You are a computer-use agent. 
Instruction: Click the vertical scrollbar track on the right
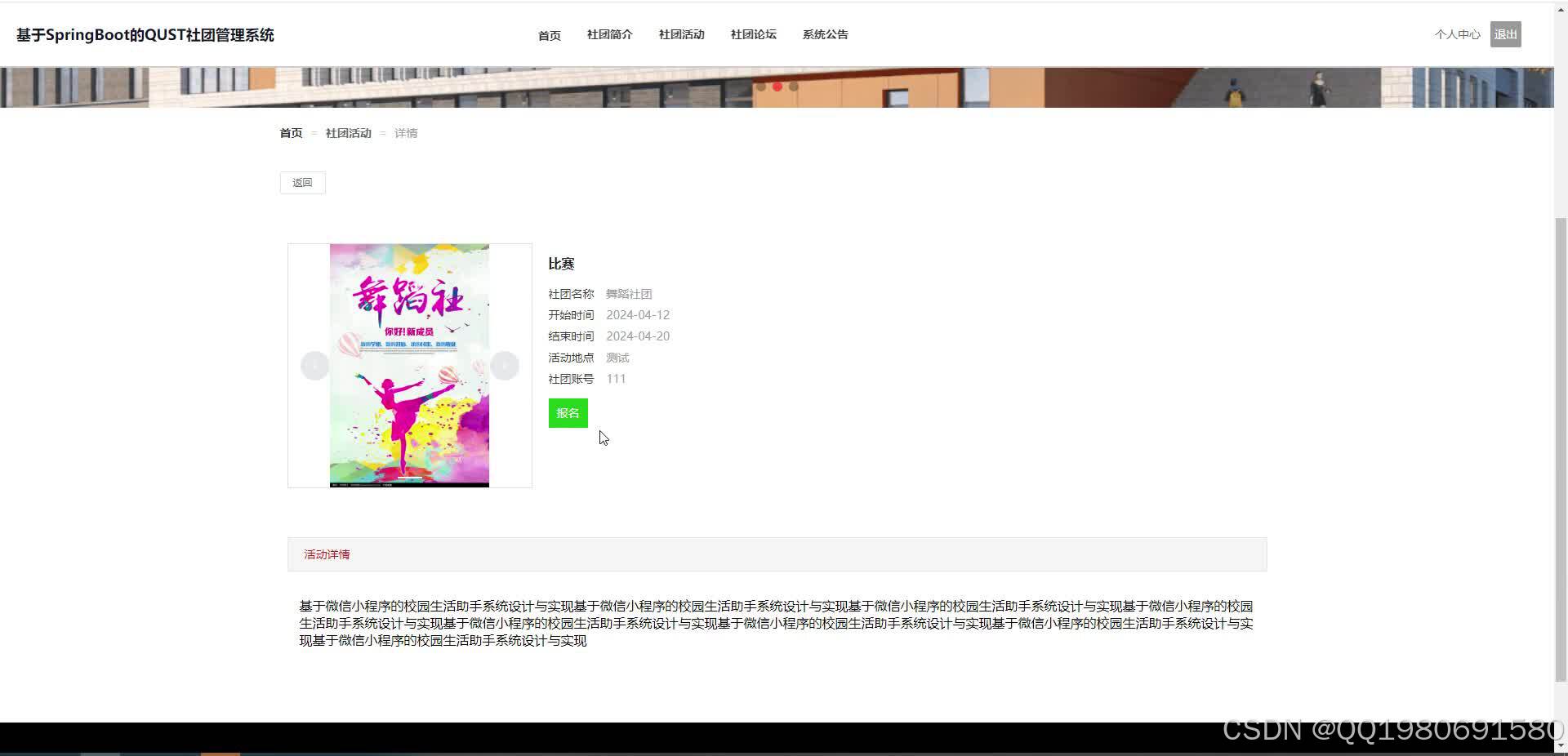tap(1560, 408)
